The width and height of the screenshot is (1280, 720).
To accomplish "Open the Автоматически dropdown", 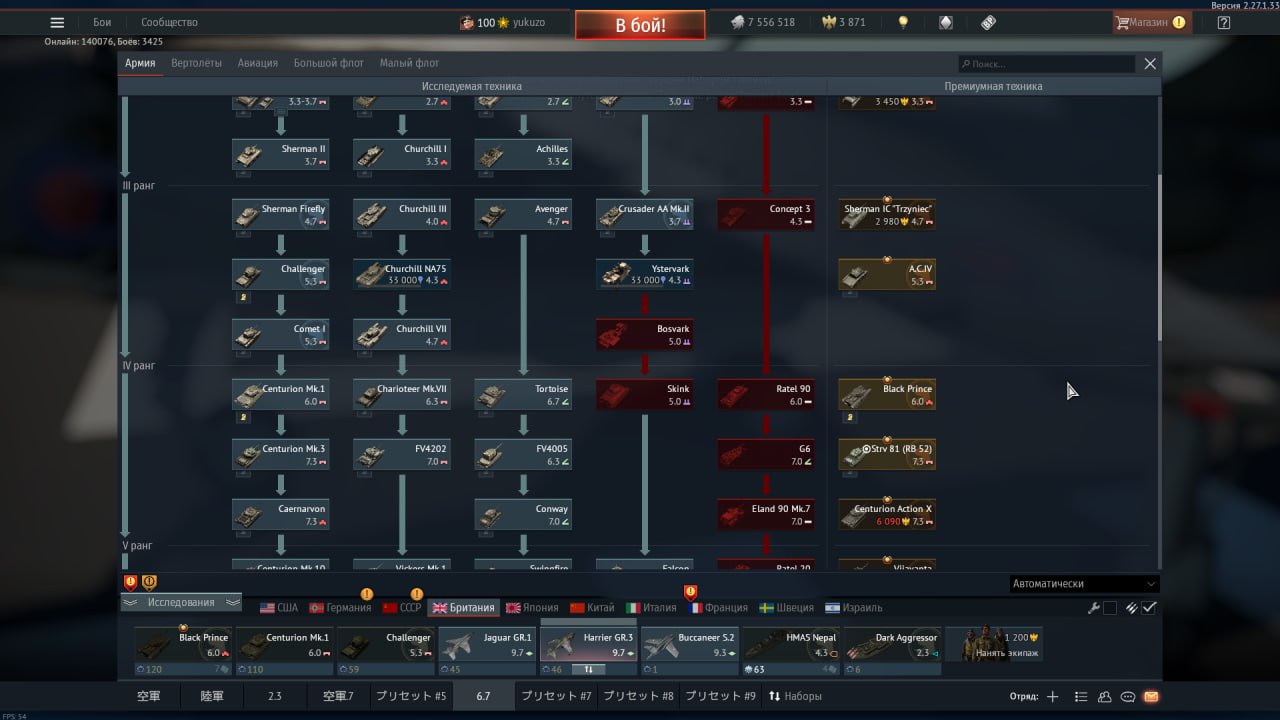I will (x=1084, y=584).
